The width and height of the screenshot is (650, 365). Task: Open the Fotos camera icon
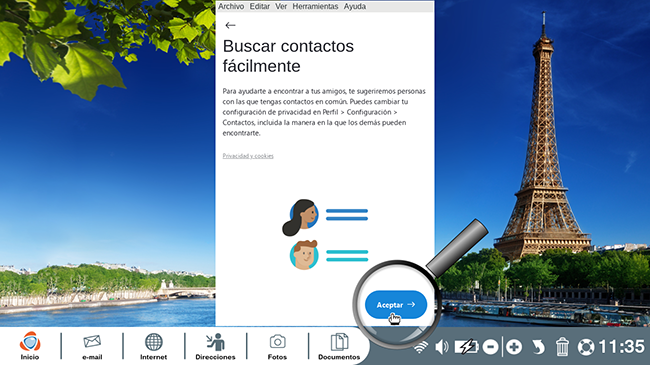point(277,346)
